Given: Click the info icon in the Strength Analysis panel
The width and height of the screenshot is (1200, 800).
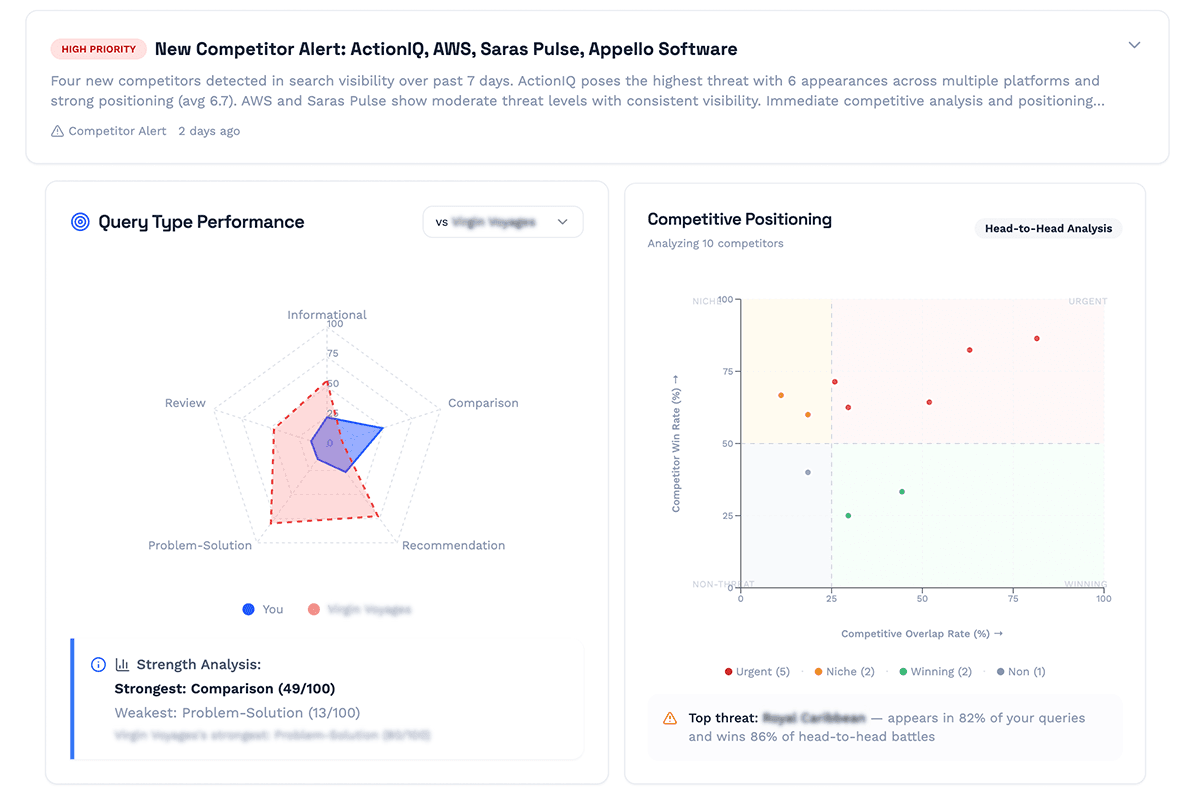Looking at the screenshot, I should click(98, 664).
